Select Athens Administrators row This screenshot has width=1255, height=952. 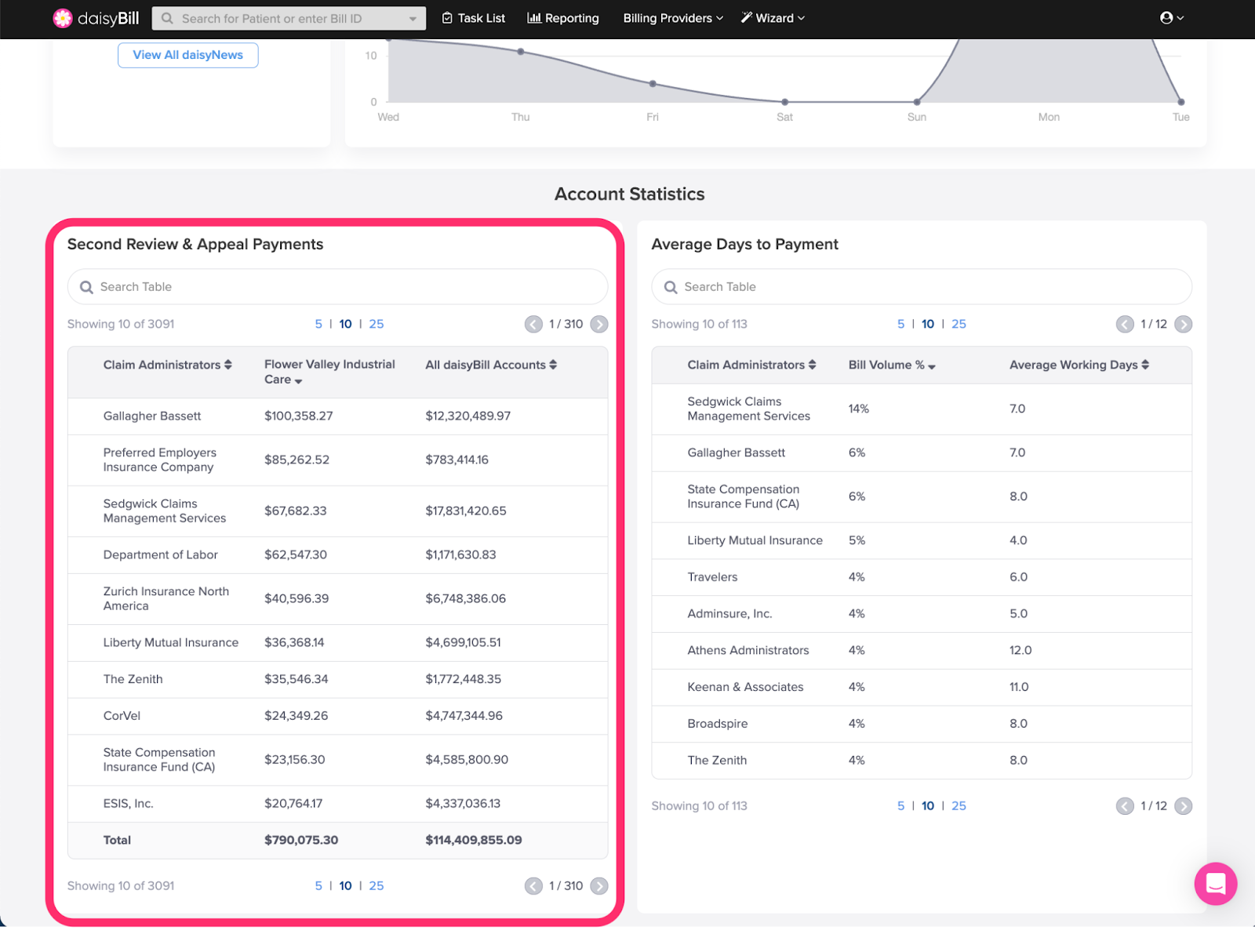pyautogui.click(x=922, y=651)
